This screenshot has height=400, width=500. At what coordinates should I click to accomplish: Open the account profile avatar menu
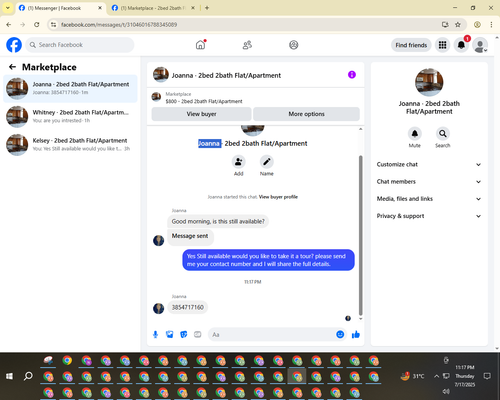[480, 45]
